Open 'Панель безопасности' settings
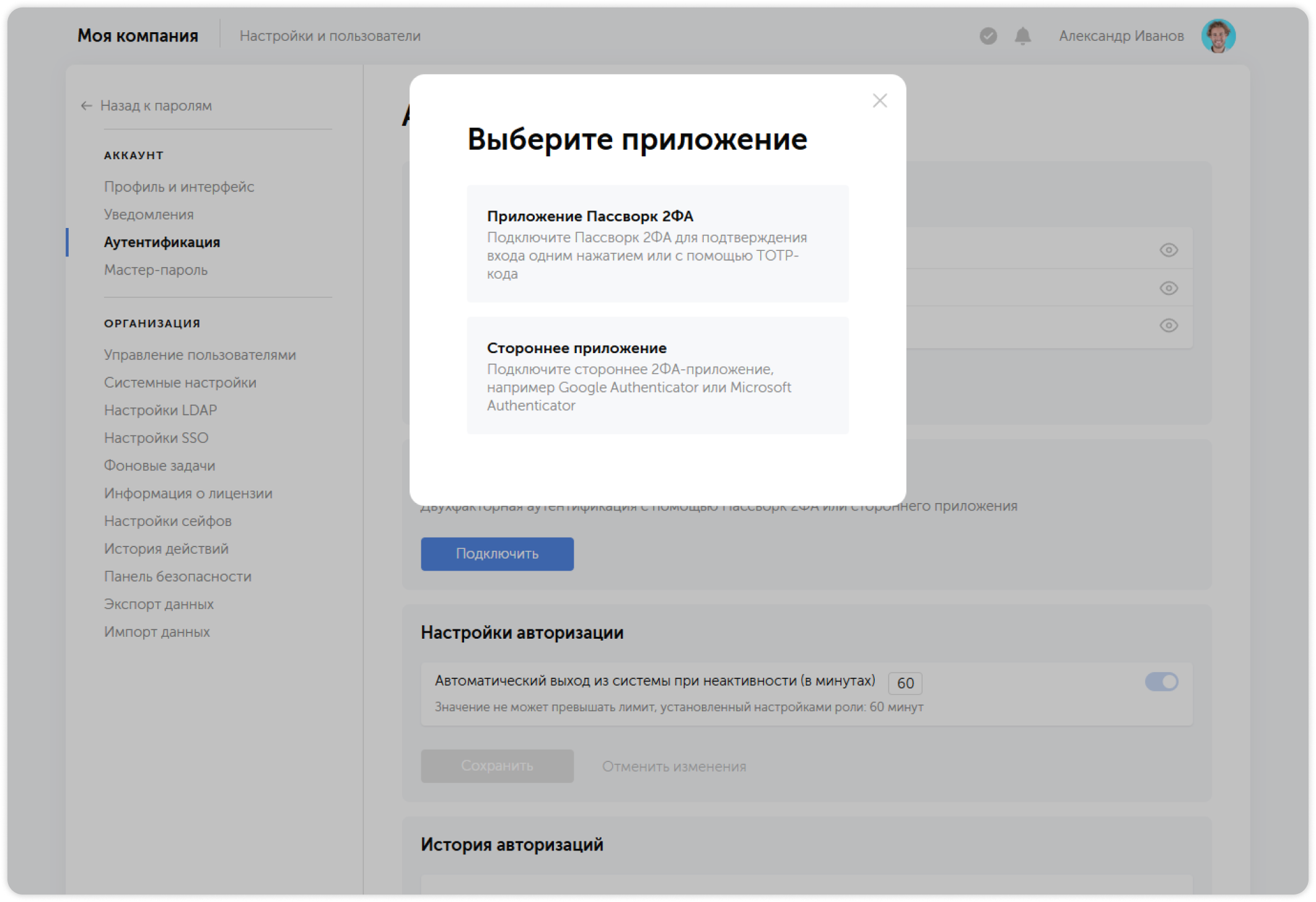This screenshot has width=1316, height=902. pyautogui.click(x=177, y=576)
